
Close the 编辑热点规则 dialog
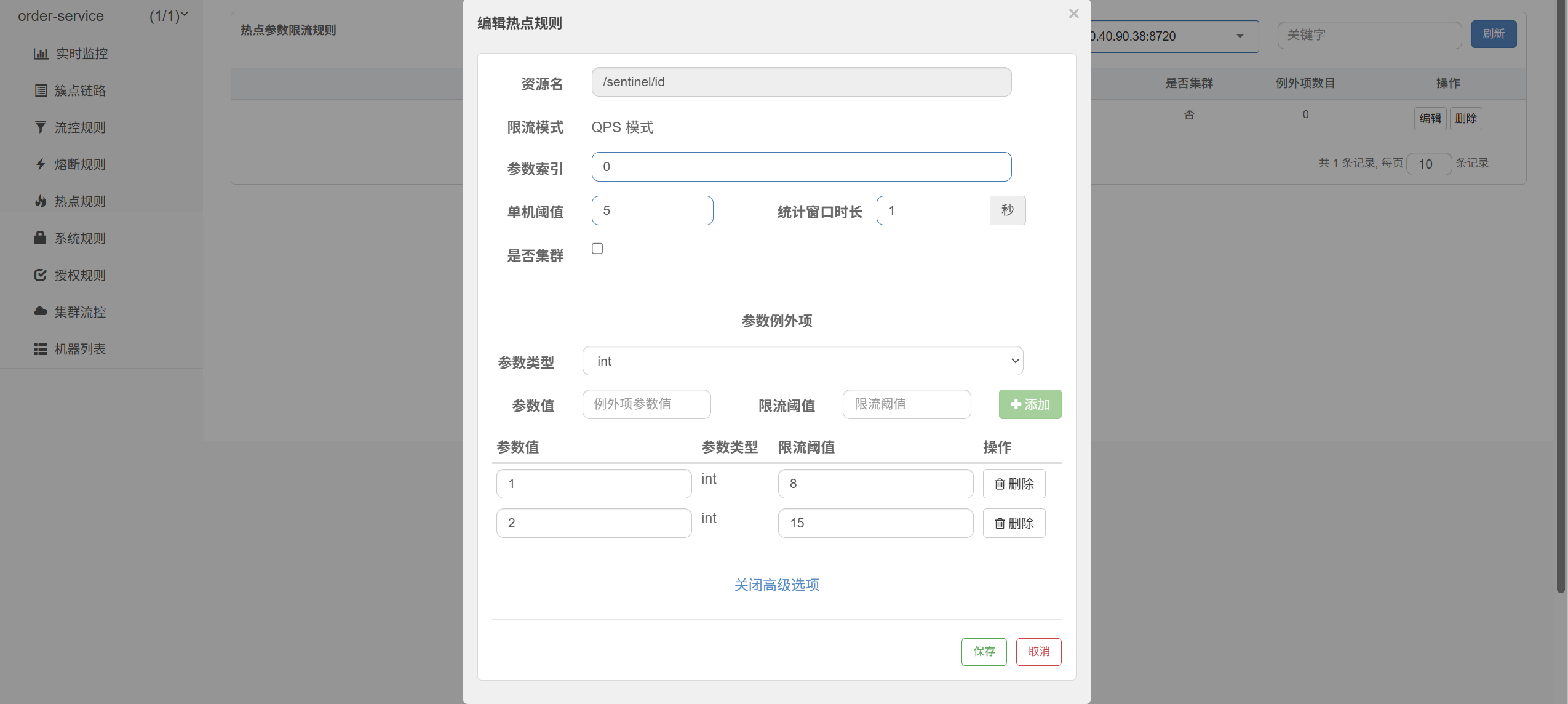(1073, 14)
